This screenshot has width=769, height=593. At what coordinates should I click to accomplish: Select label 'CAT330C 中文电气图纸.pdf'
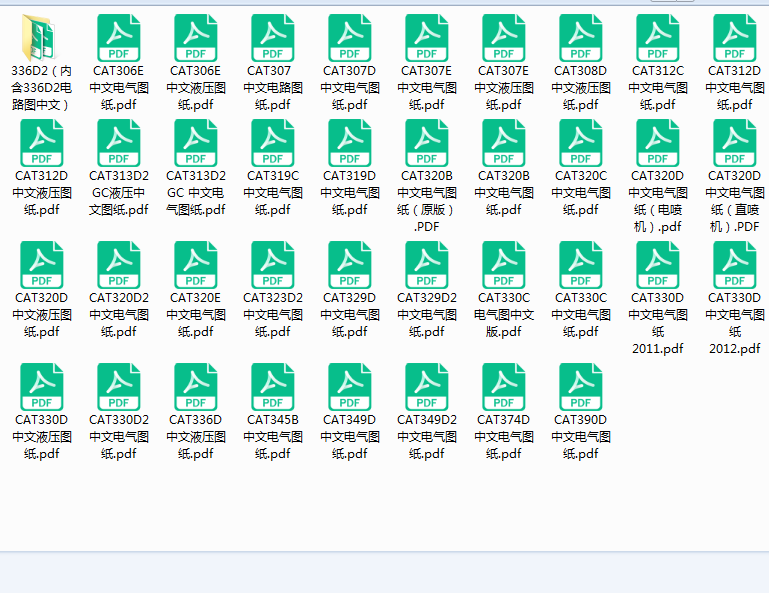(581, 315)
